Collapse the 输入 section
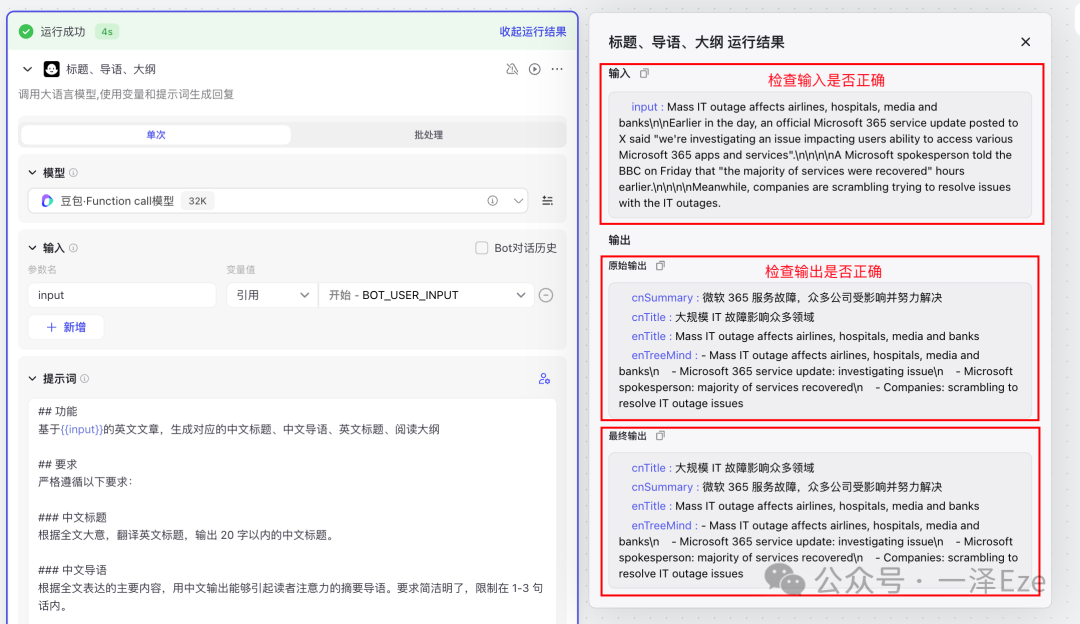Viewport: 1080px width, 624px height. (x=32, y=248)
